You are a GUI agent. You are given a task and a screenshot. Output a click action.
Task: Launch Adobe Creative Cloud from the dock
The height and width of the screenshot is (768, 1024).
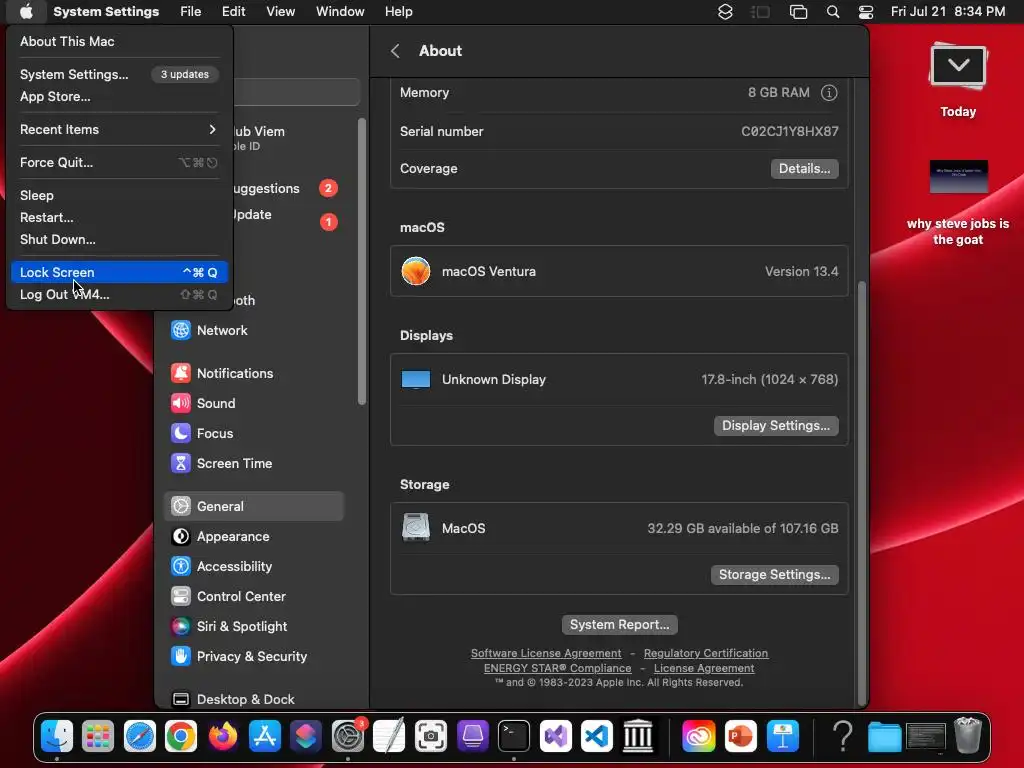(698, 736)
